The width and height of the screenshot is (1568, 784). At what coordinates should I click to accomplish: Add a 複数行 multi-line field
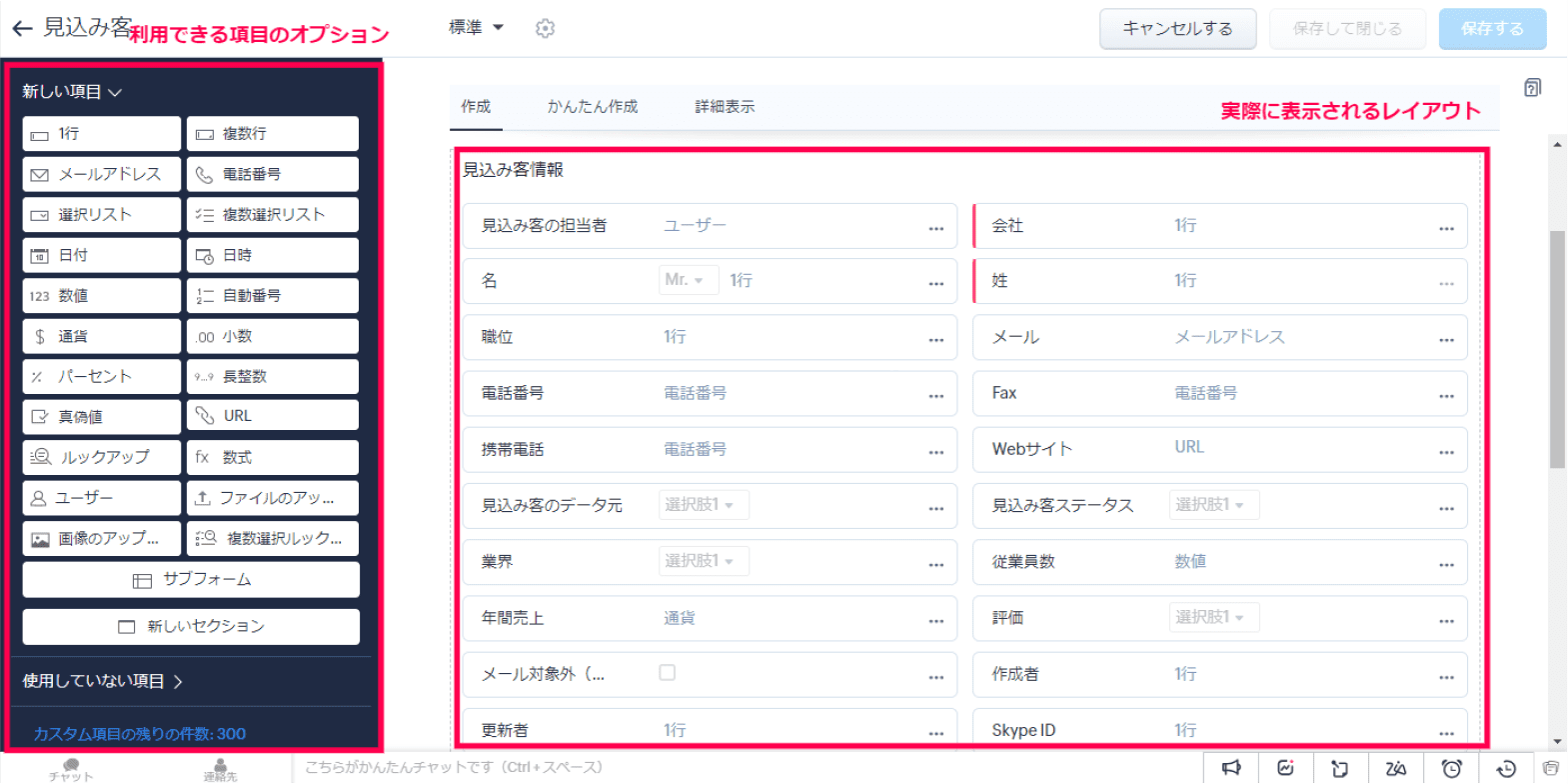272,134
